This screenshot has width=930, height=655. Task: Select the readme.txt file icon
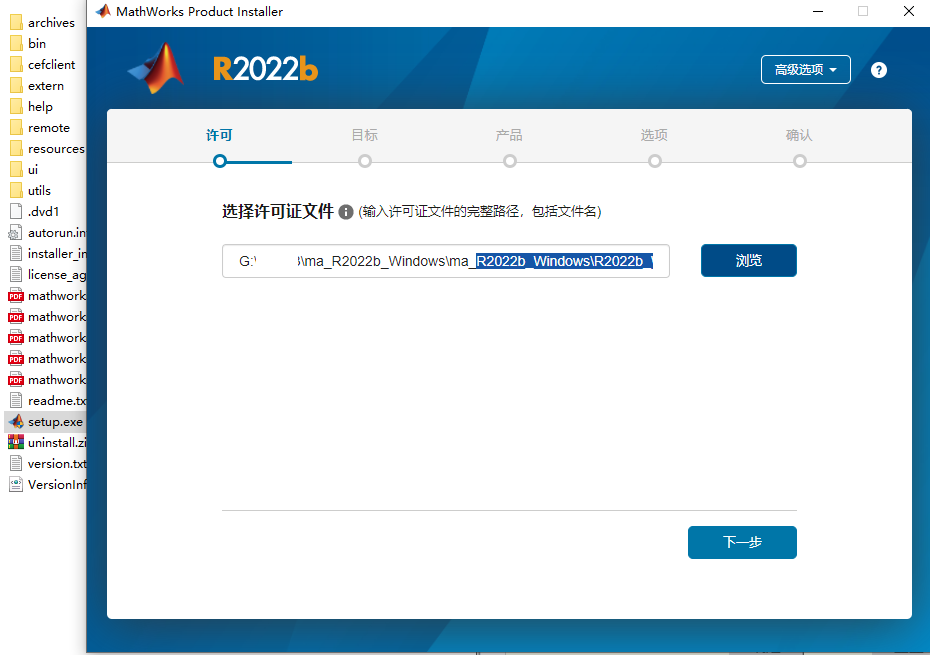16,400
